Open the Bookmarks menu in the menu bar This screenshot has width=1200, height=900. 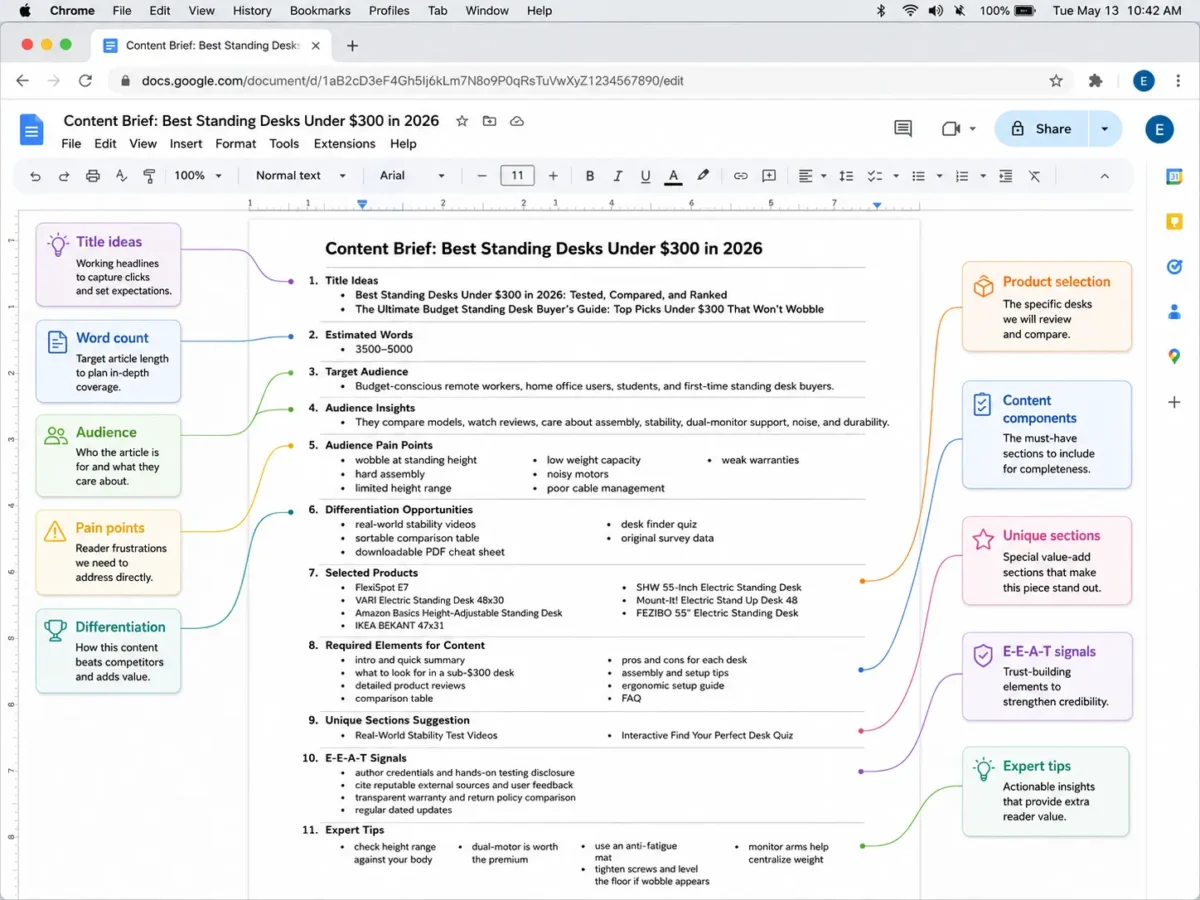[320, 11]
